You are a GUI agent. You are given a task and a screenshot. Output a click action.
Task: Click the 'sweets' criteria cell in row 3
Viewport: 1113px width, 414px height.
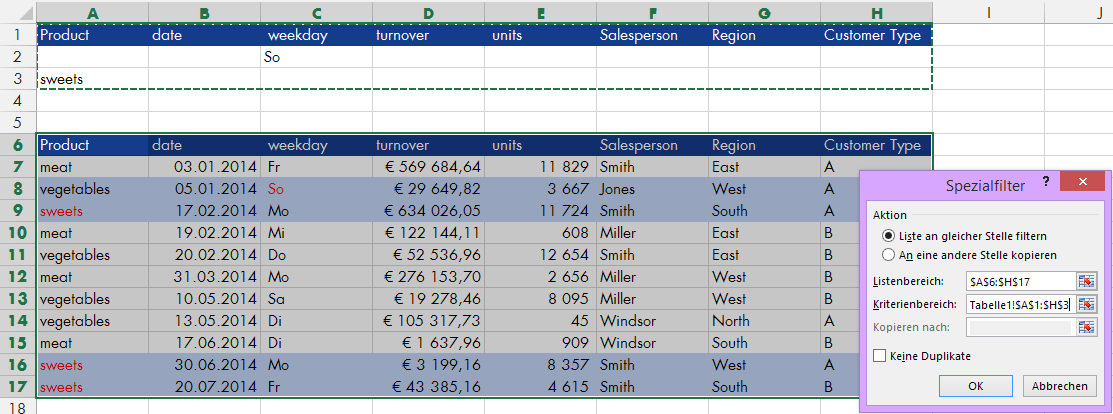point(93,79)
